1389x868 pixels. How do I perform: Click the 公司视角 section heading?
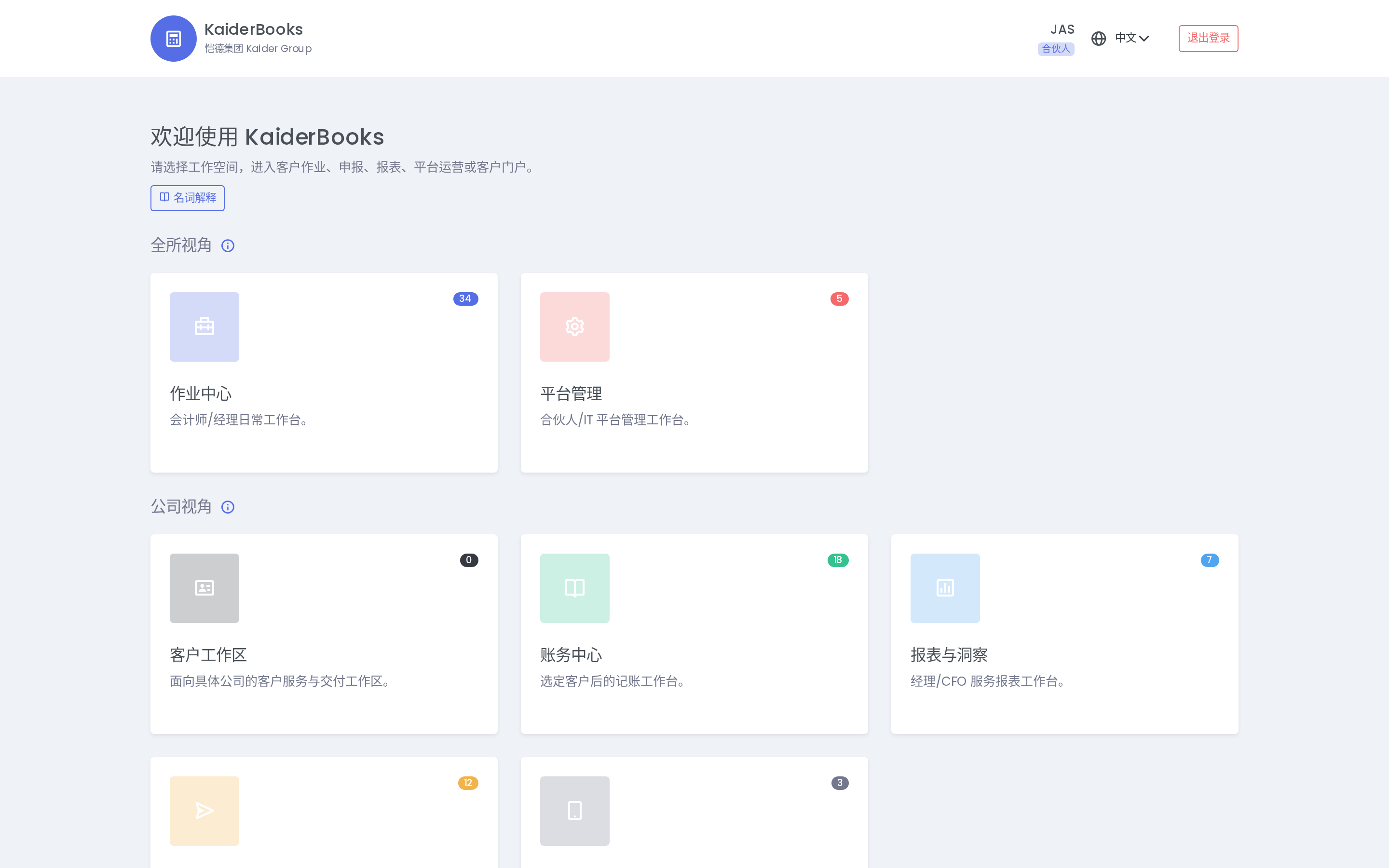(x=181, y=506)
